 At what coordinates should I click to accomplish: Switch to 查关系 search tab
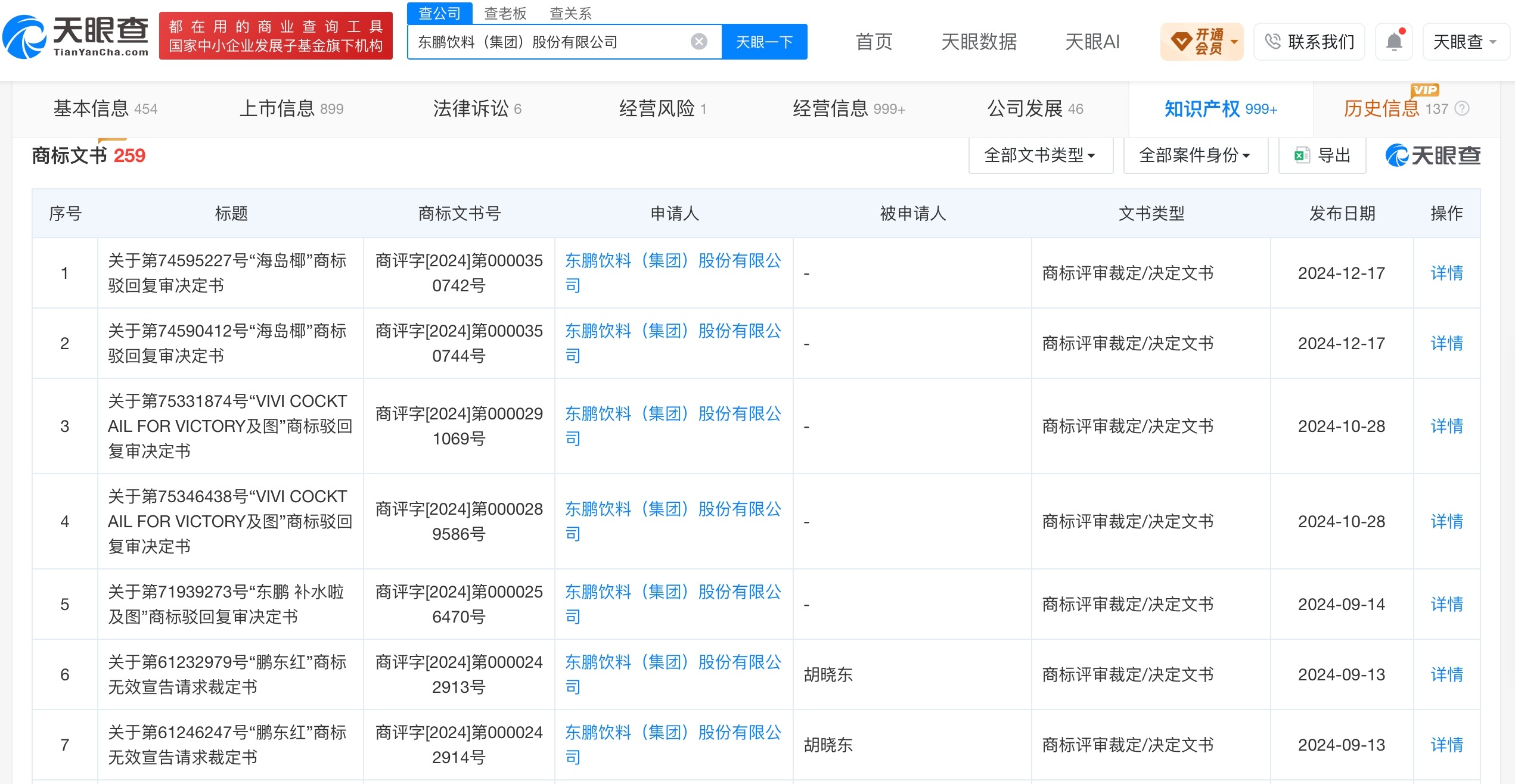coord(570,13)
